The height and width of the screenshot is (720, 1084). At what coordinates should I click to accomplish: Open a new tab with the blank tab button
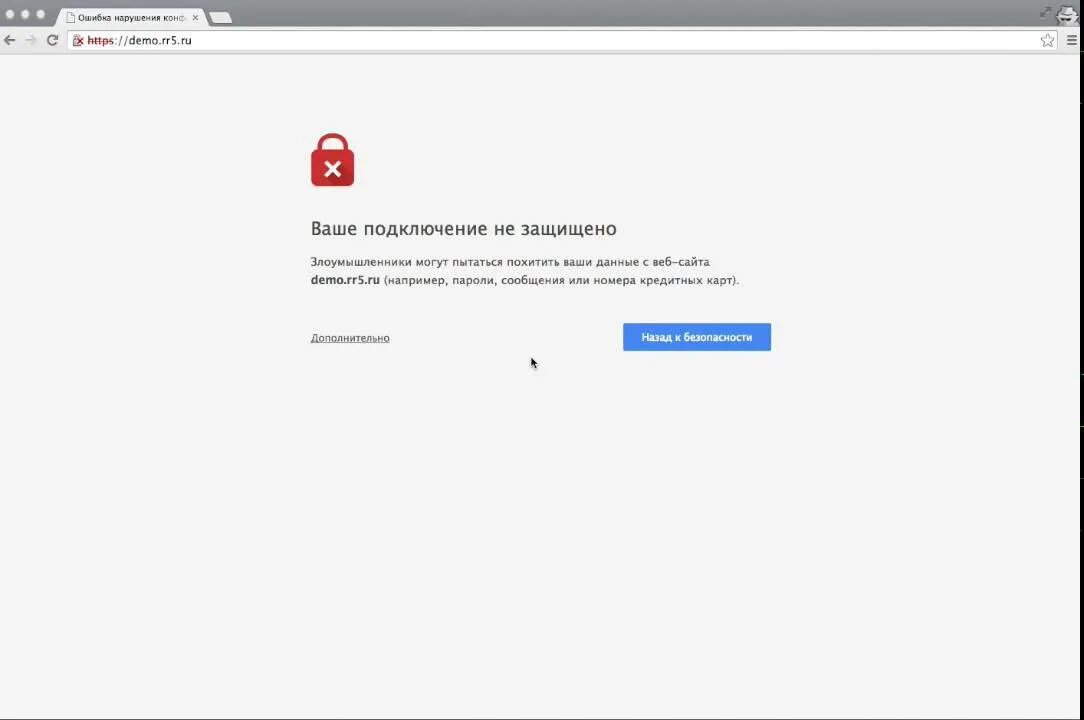coord(221,18)
